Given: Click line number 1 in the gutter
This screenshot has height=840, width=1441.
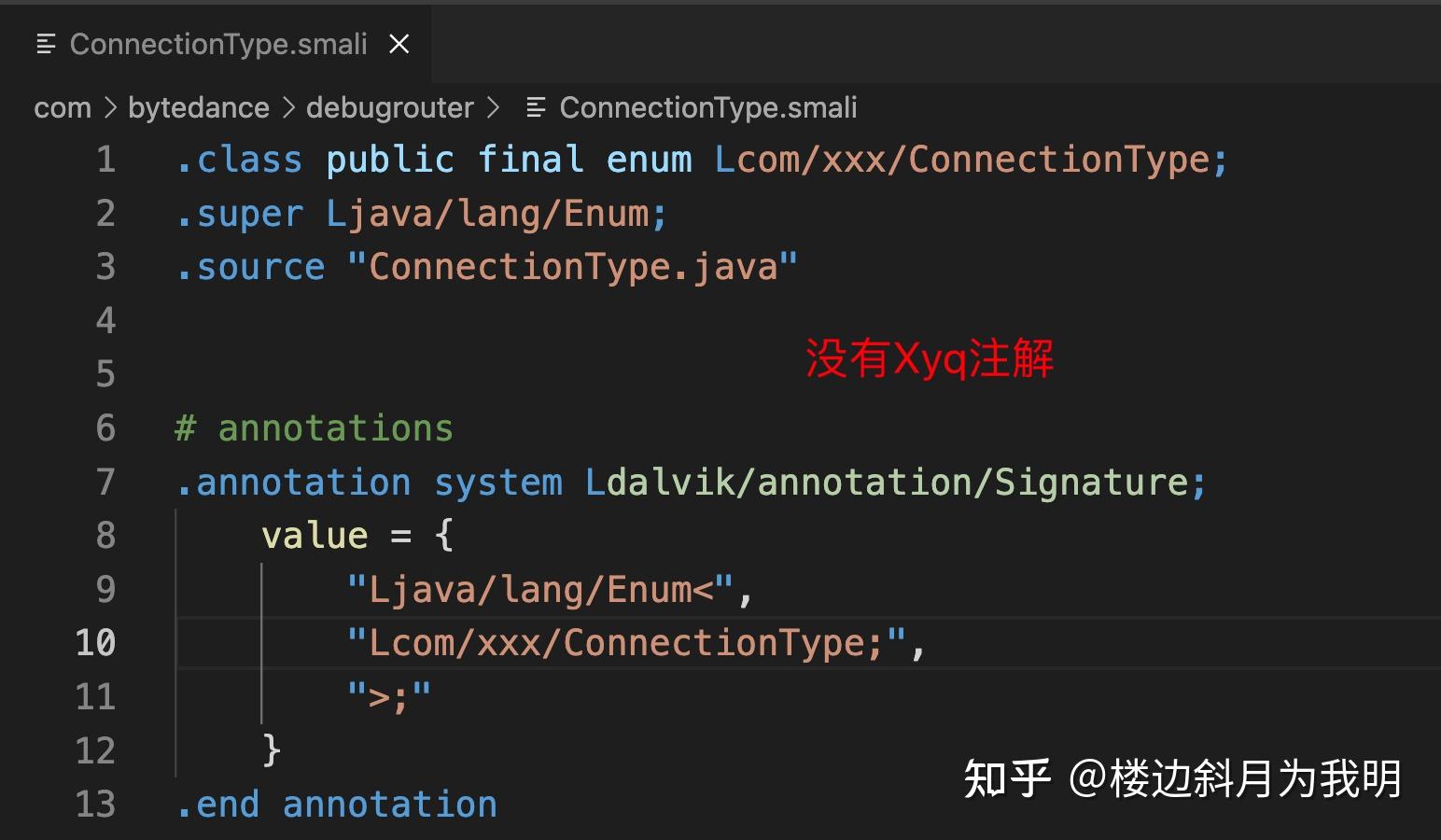Looking at the screenshot, I should point(106,160).
